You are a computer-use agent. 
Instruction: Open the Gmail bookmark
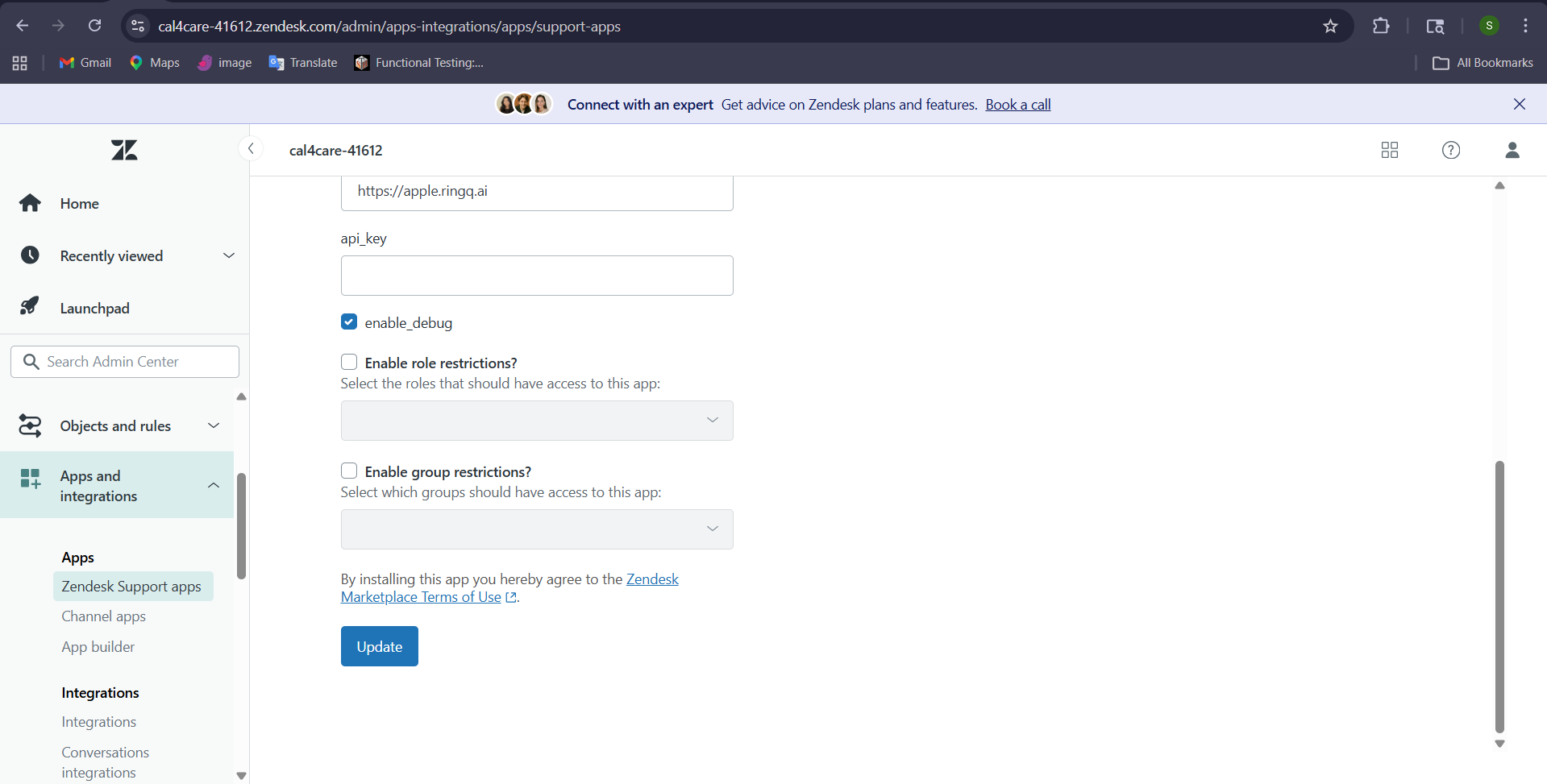(x=85, y=63)
